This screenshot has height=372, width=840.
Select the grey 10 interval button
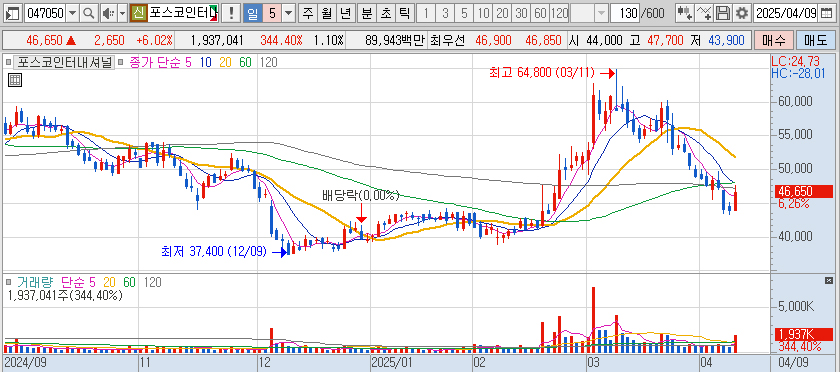pyautogui.click(x=483, y=13)
